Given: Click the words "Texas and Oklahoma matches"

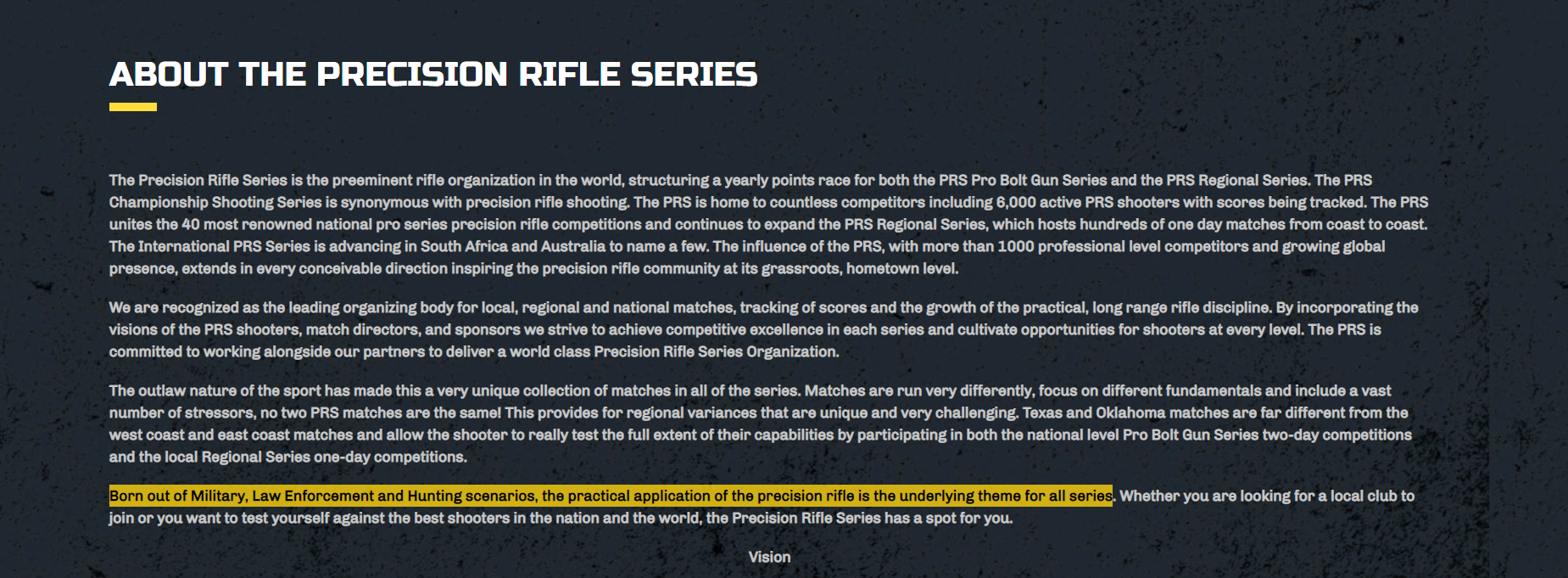Looking at the screenshot, I should pos(1125,412).
